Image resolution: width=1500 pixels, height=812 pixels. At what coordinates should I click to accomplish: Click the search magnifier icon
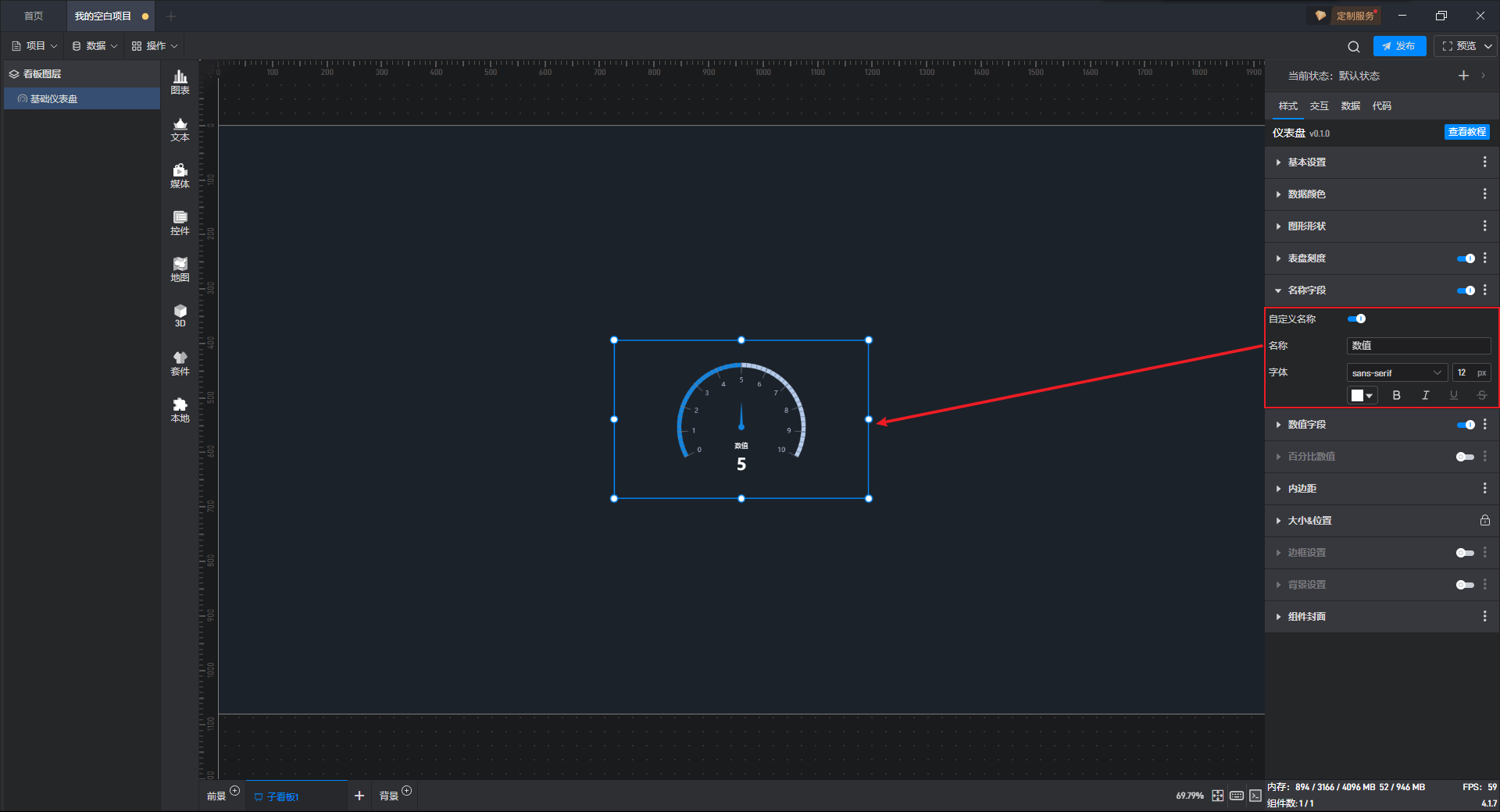click(1354, 46)
